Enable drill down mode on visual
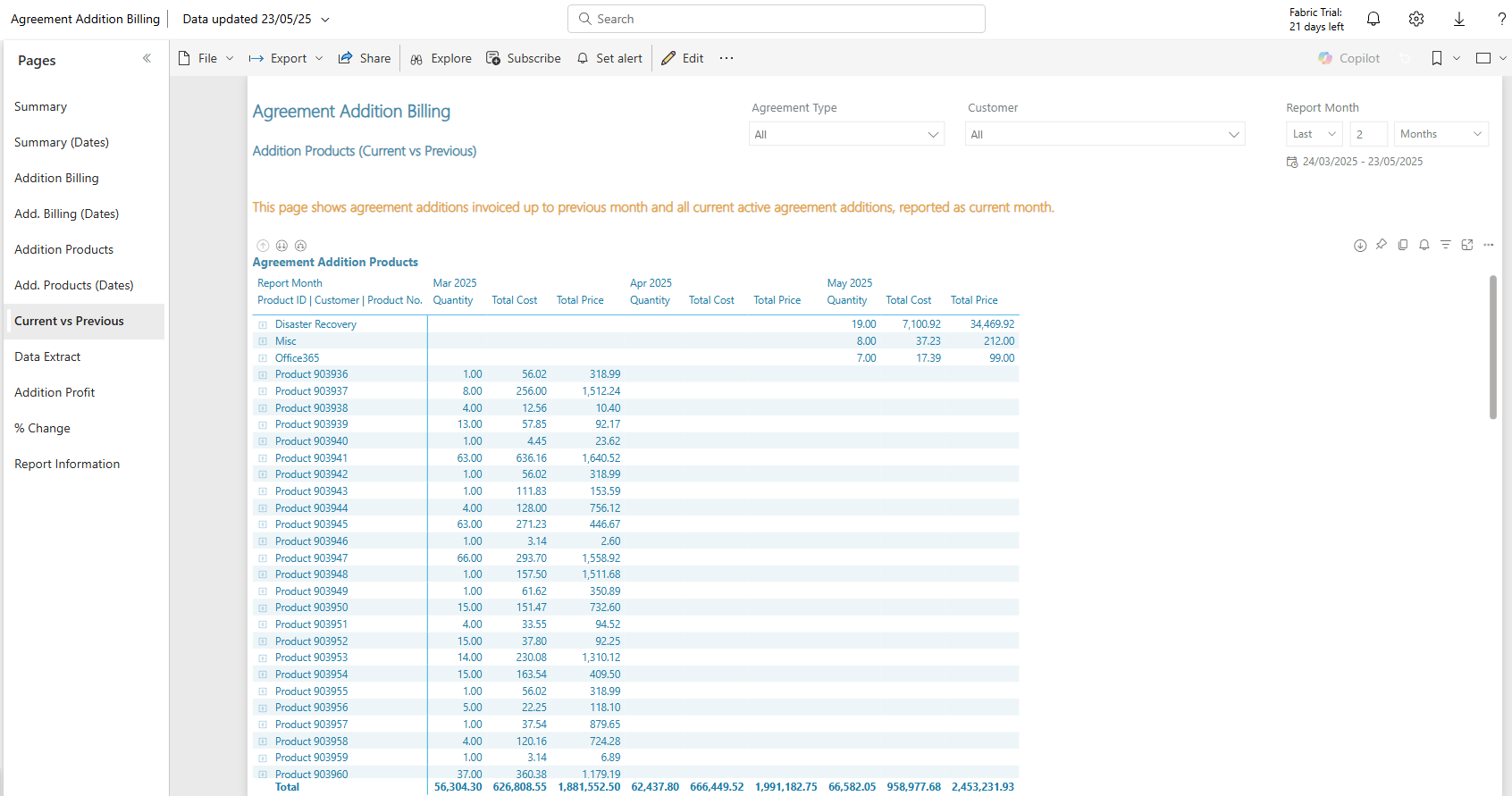The width and height of the screenshot is (1512, 796). (1360, 246)
